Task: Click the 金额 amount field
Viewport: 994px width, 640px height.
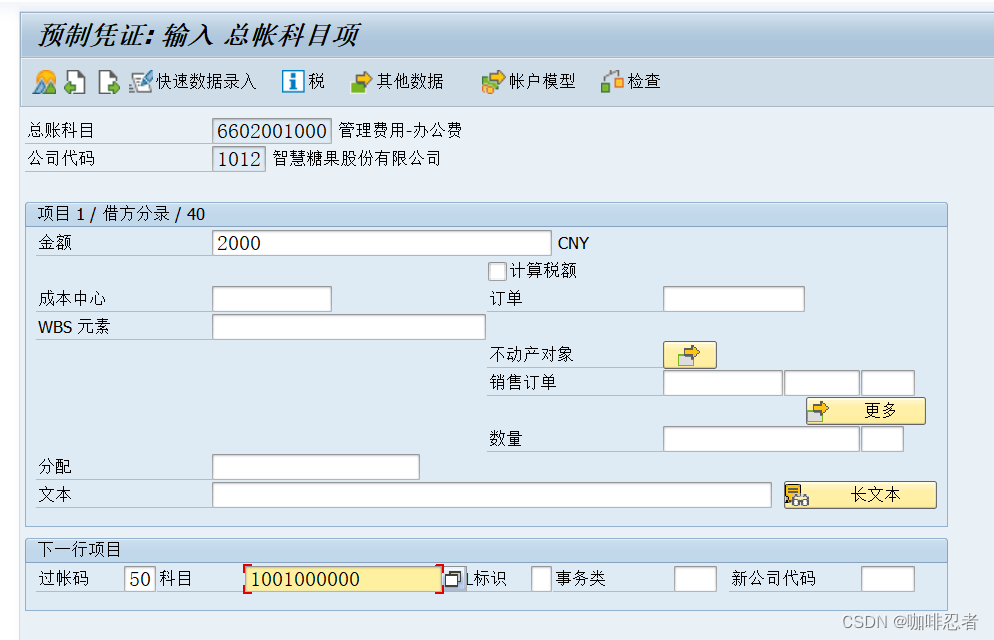Action: pyautogui.click(x=382, y=243)
